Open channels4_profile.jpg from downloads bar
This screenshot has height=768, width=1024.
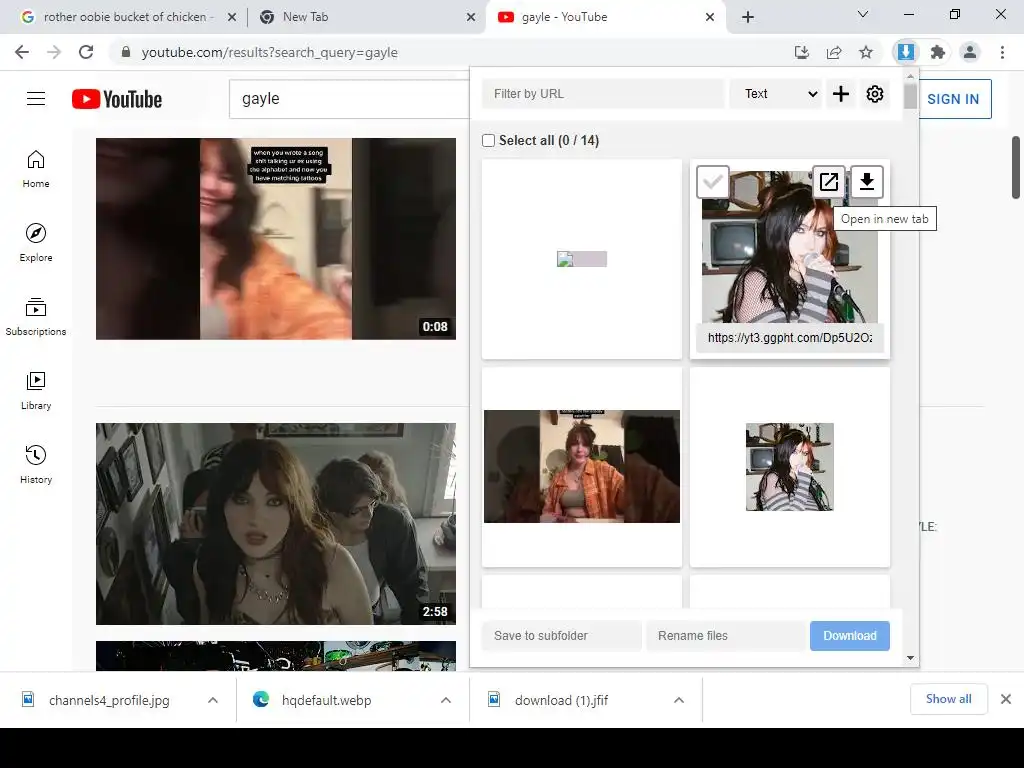pos(109,700)
